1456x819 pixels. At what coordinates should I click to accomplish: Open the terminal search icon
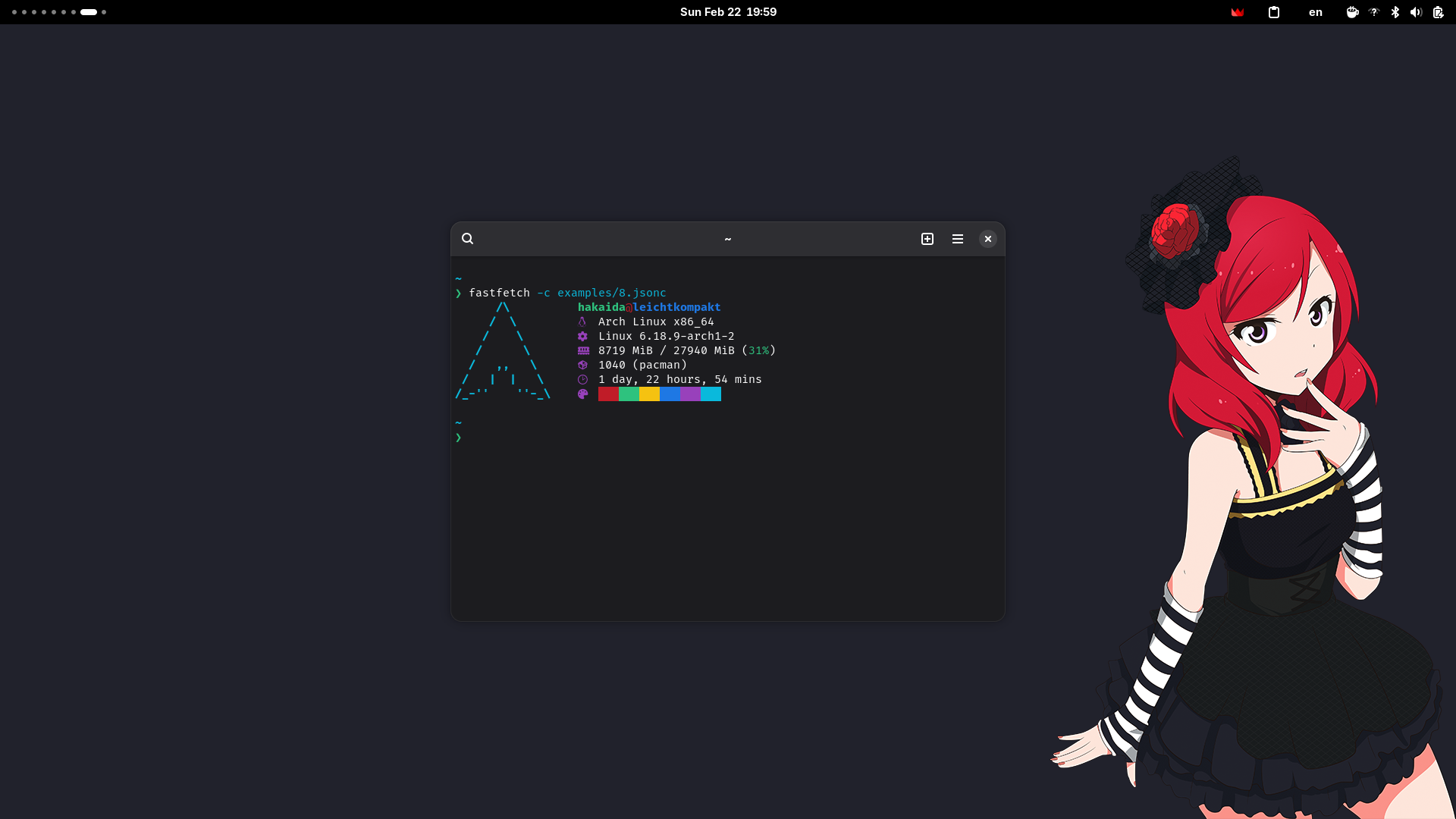[x=468, y=239]
